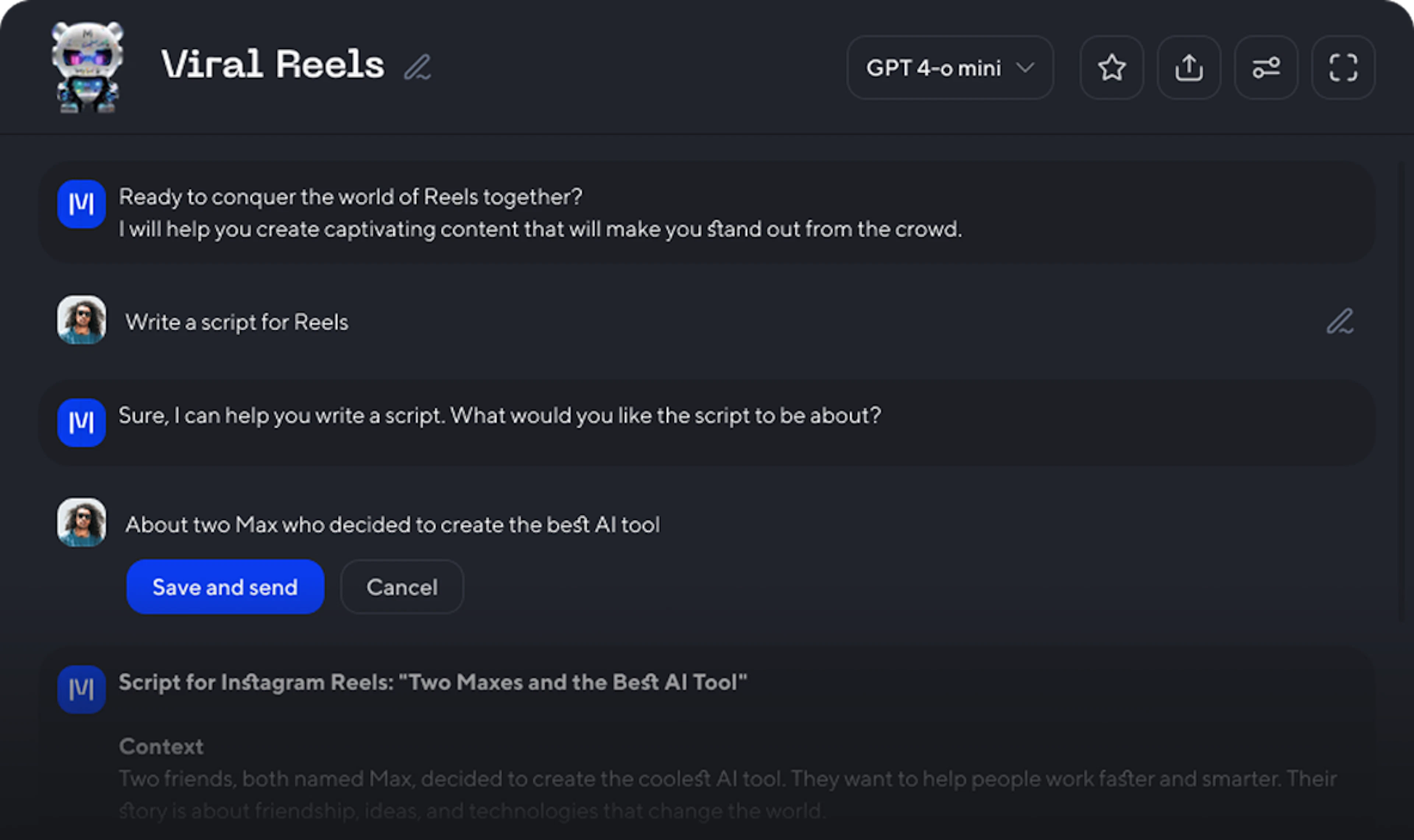Expand the model selector chevron arrow

coord(1025,68)
